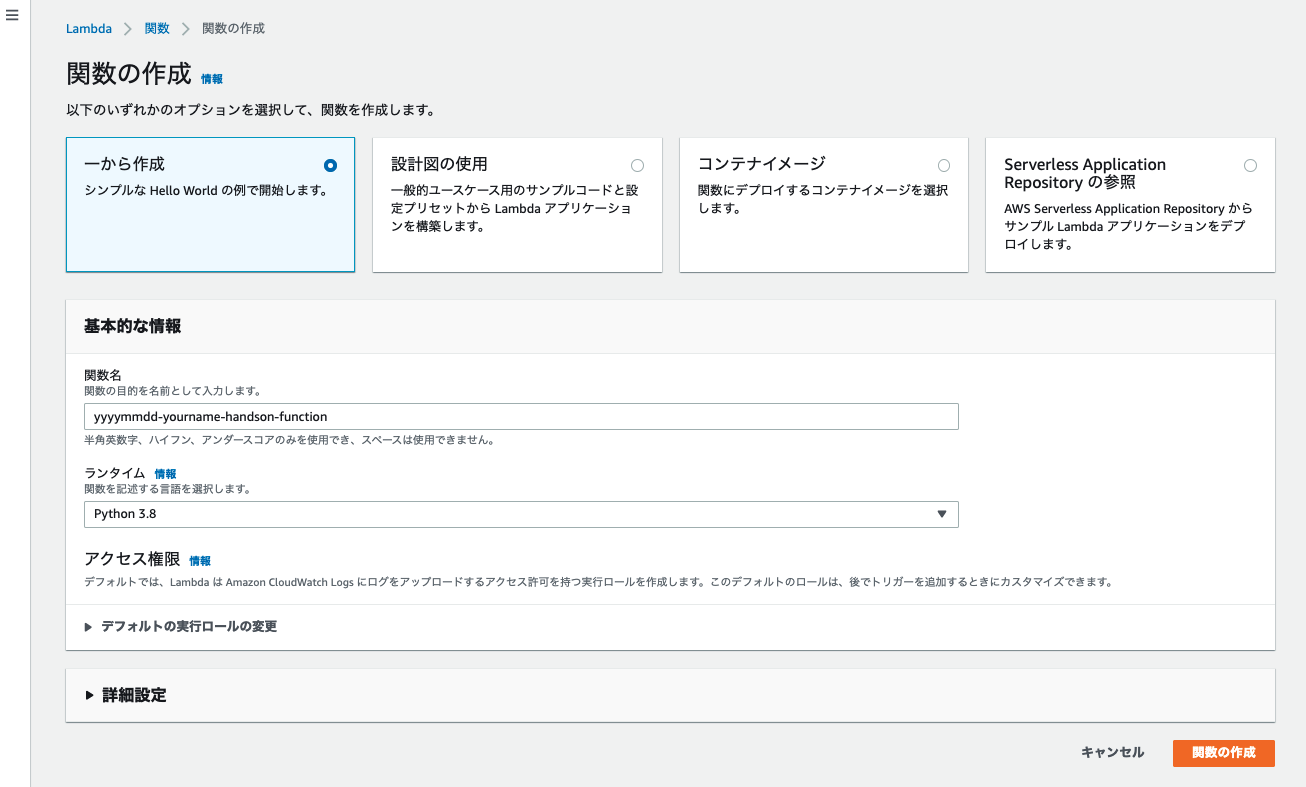Click the Lambda breadcrumb link
This screenshot has height=787, width=1306.
pos(89,29)
